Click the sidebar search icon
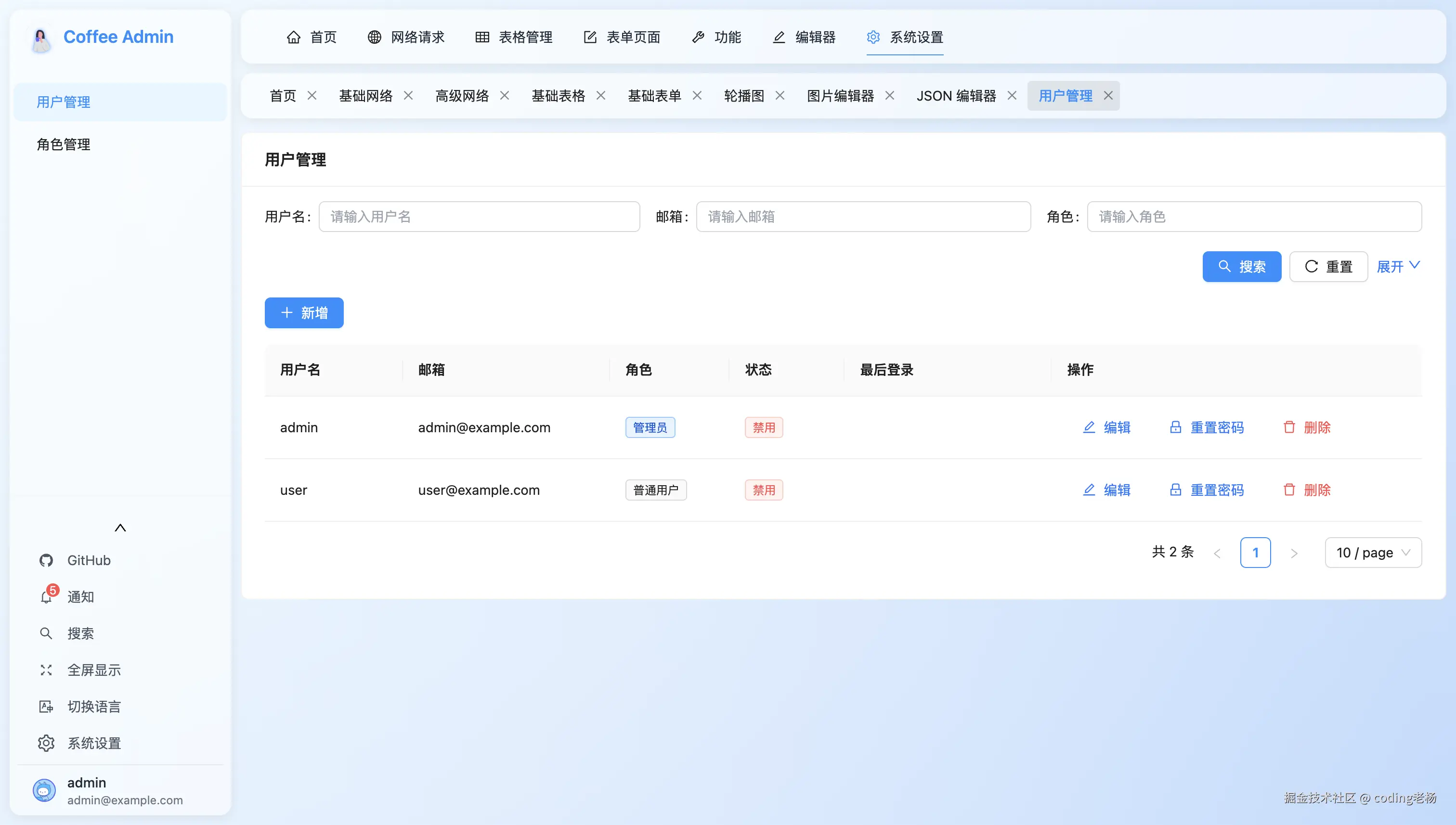1456x825 pixels. [47, 633]
